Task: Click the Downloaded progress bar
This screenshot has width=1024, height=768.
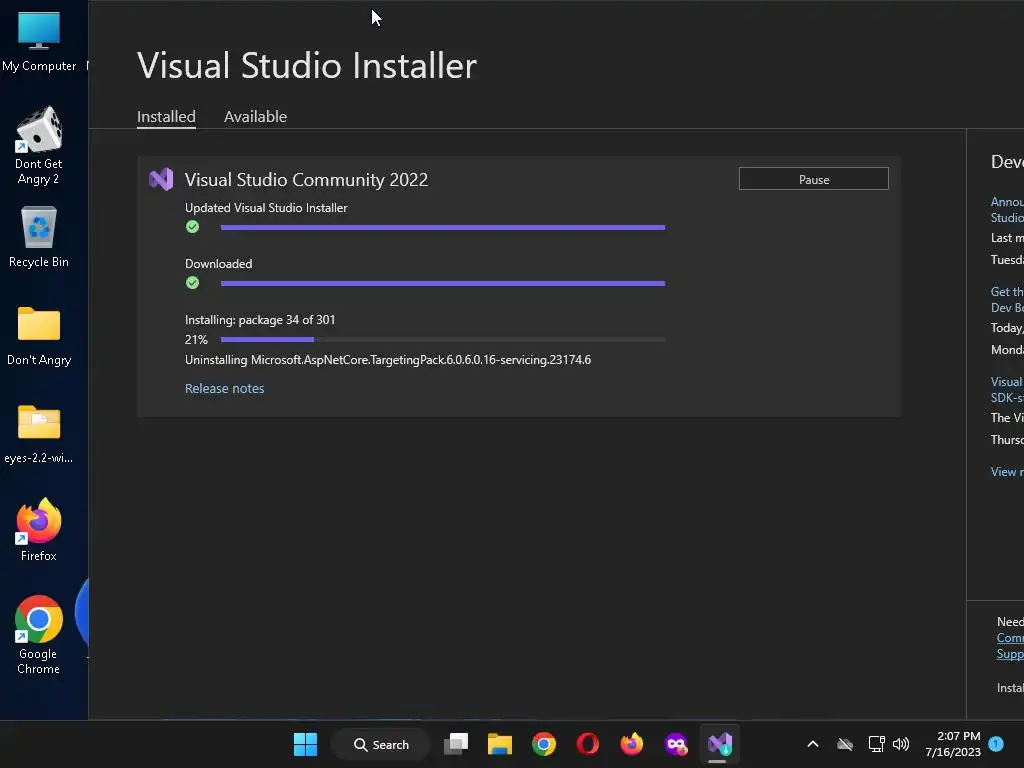Action: click(x=443, y=283)
